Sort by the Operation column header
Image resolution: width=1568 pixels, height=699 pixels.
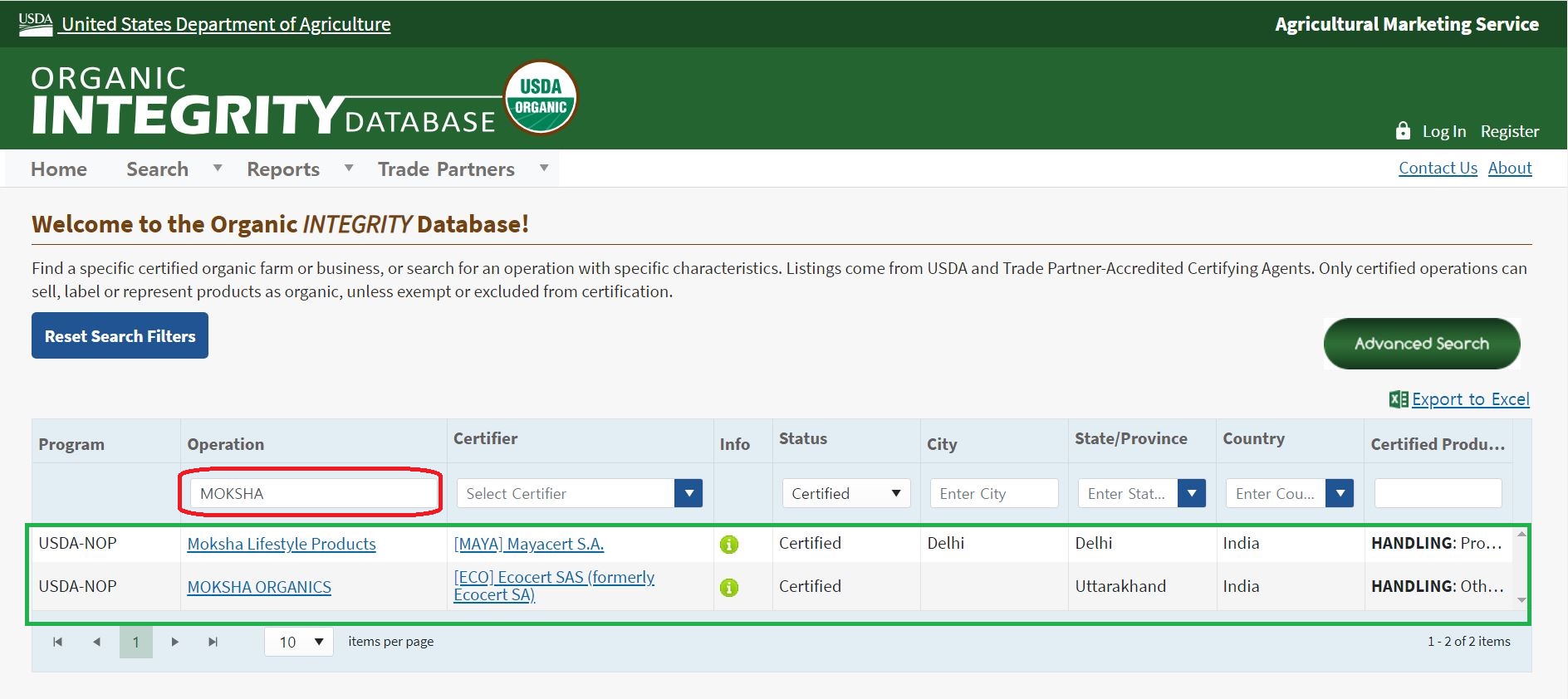pos(226,444)
